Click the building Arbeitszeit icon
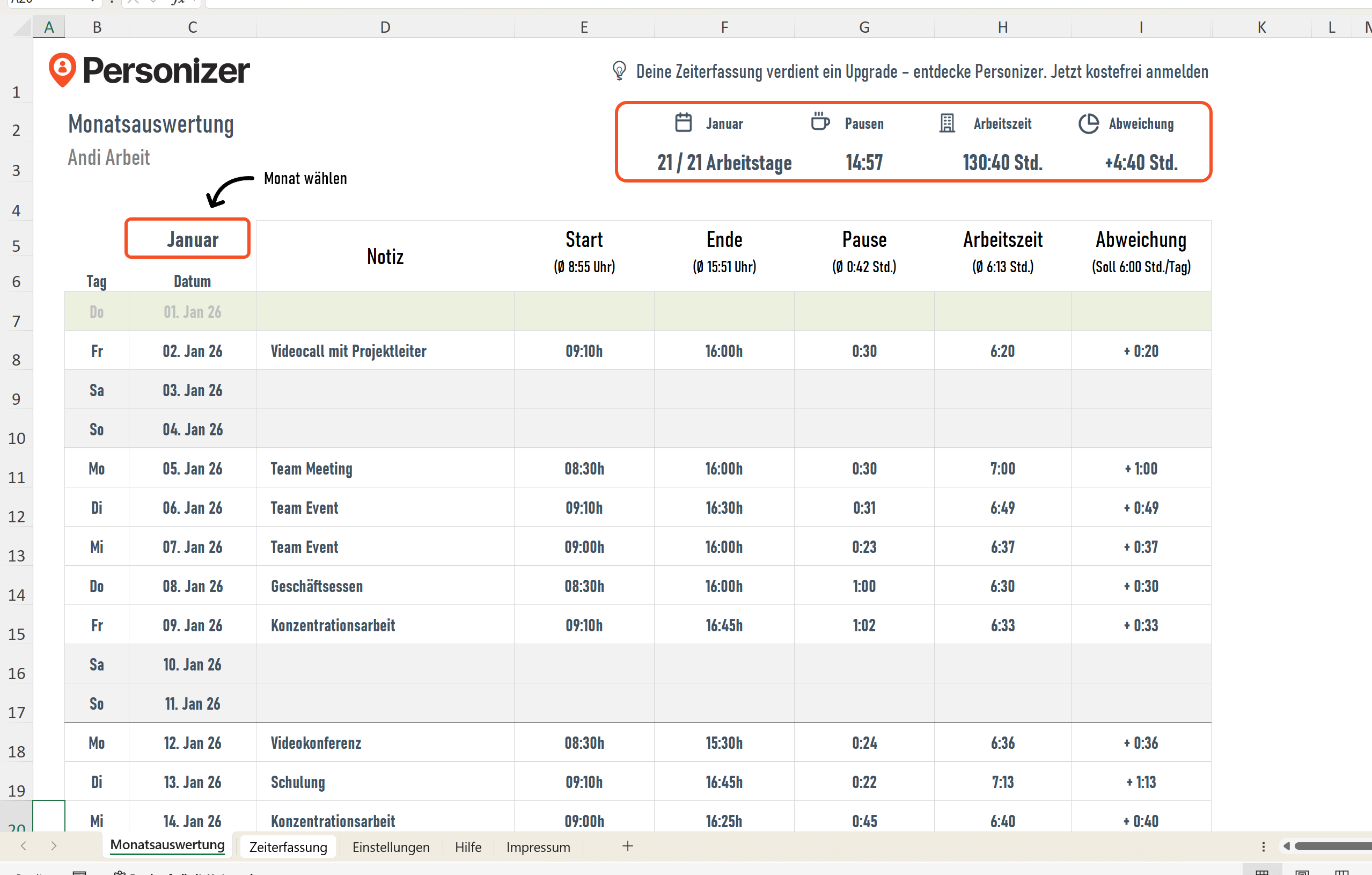The image size is (1372, 875). point(947,122)
